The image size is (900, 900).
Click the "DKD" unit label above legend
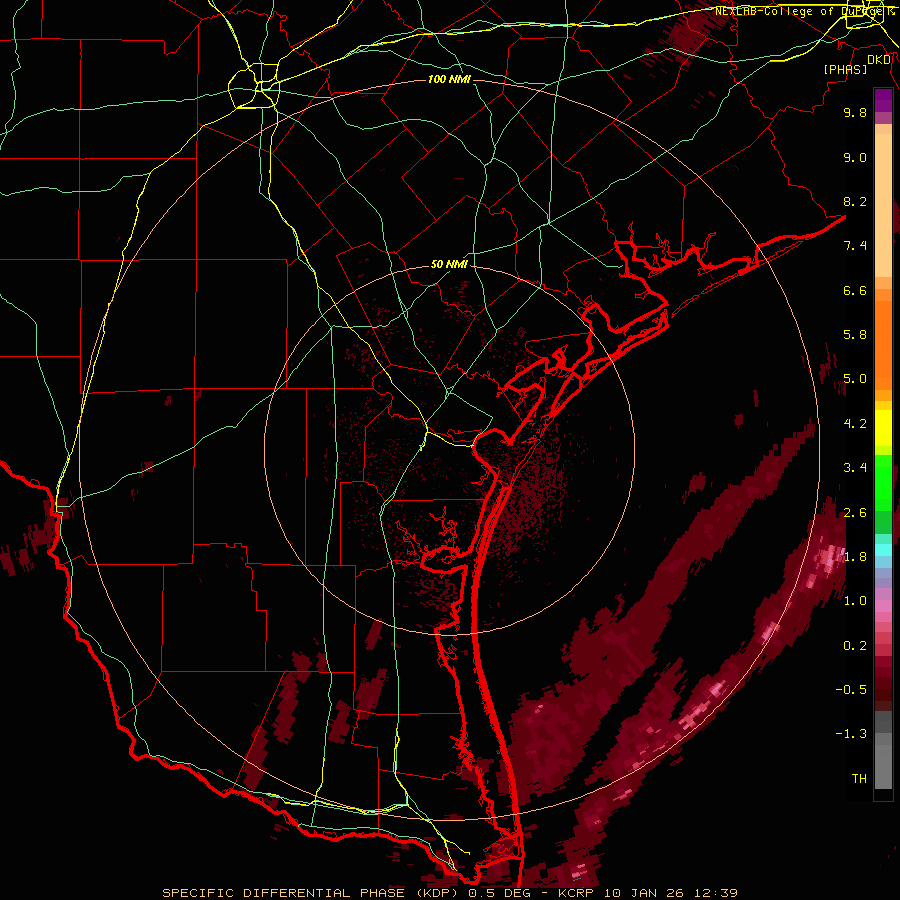tap(879, 59)
